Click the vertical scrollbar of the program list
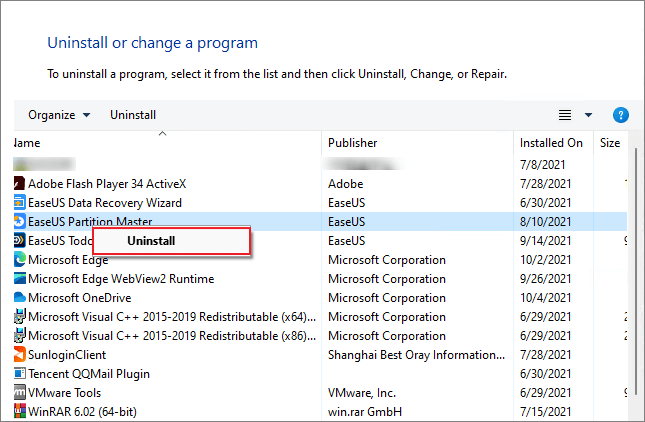This screenshot has height=422, width=645. click(x=636, y=280)
